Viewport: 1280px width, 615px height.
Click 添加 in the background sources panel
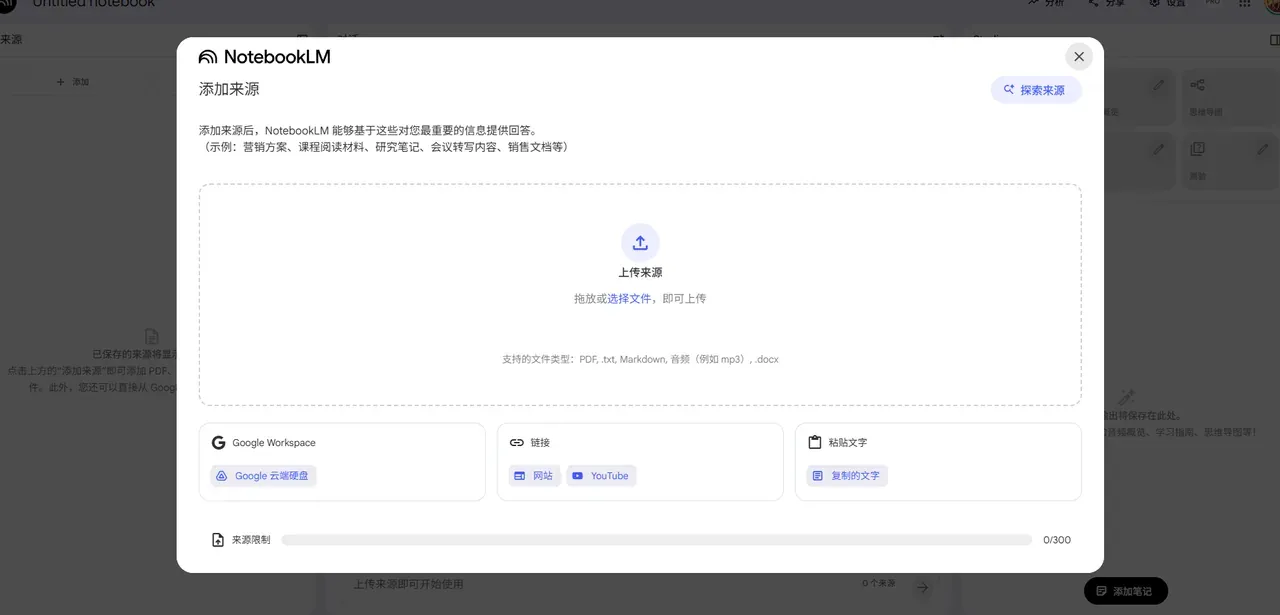pos(73,82)
